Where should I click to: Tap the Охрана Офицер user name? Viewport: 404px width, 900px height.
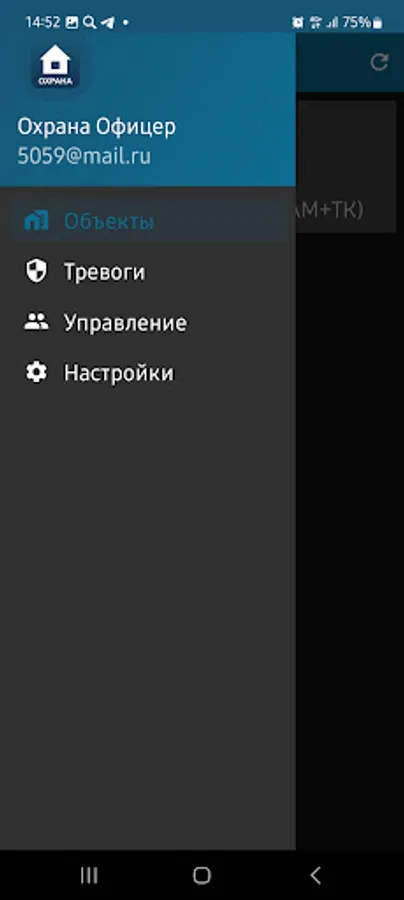click(96, 127)
